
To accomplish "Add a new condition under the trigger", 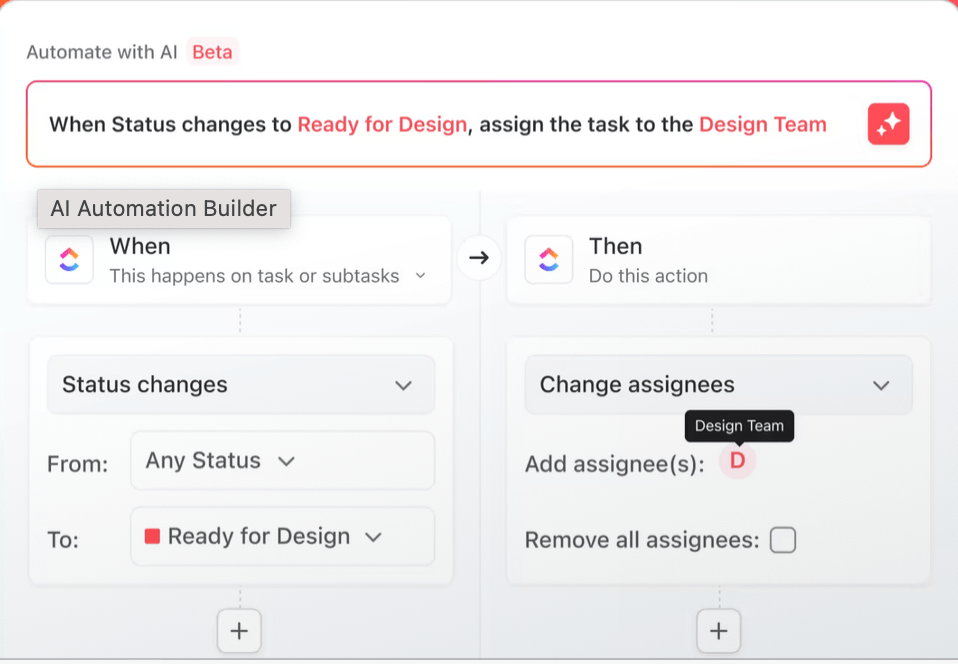I will 239,630.
